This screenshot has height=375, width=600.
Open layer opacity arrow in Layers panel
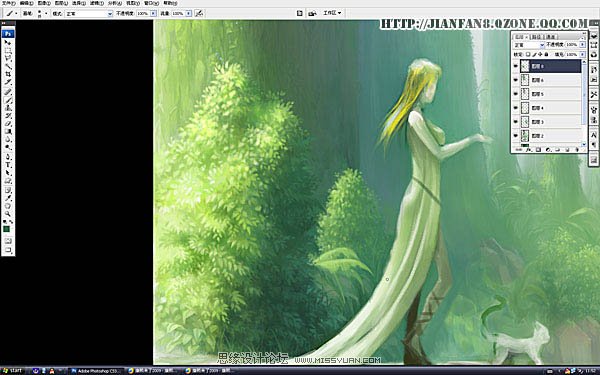[x=583, y=45]
